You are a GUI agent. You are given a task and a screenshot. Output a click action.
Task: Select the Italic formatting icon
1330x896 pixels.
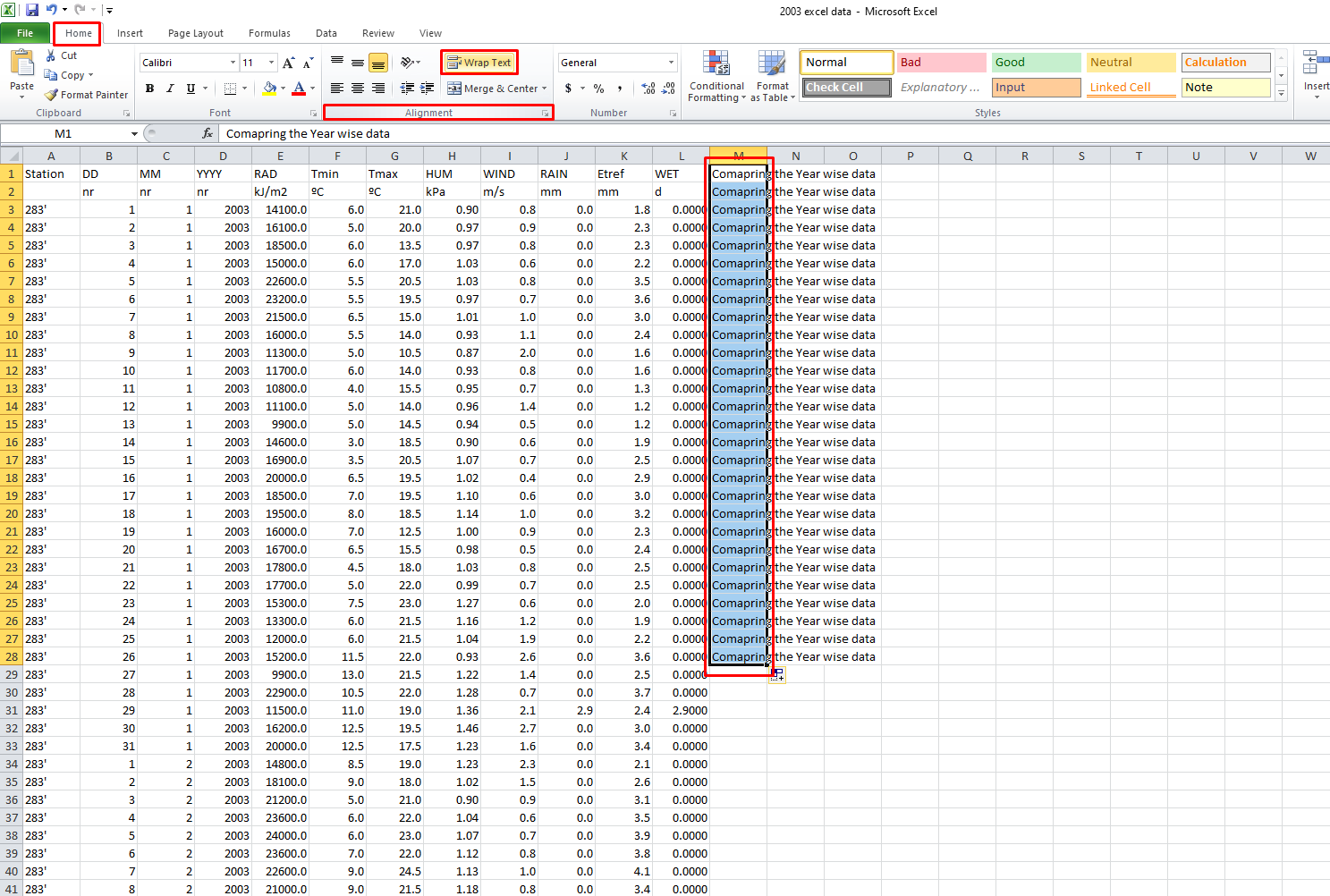click(170, 88)
